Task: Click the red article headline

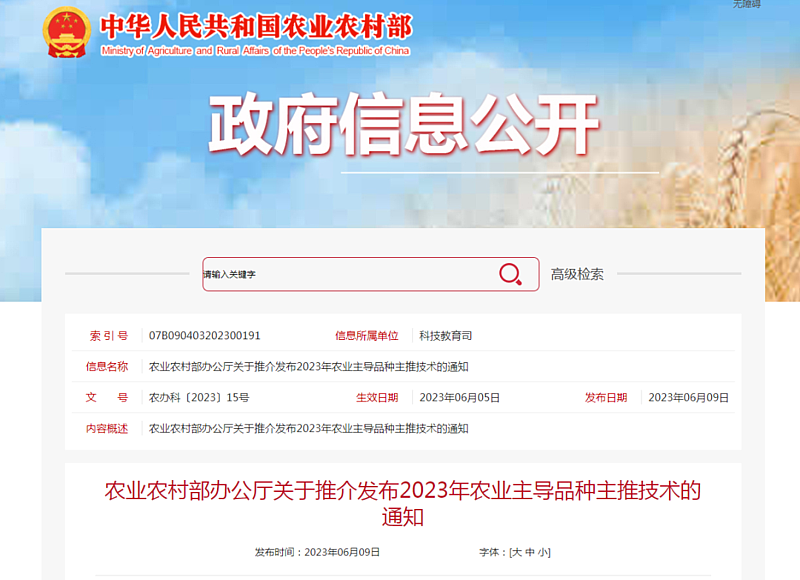Action: [403, 503]
